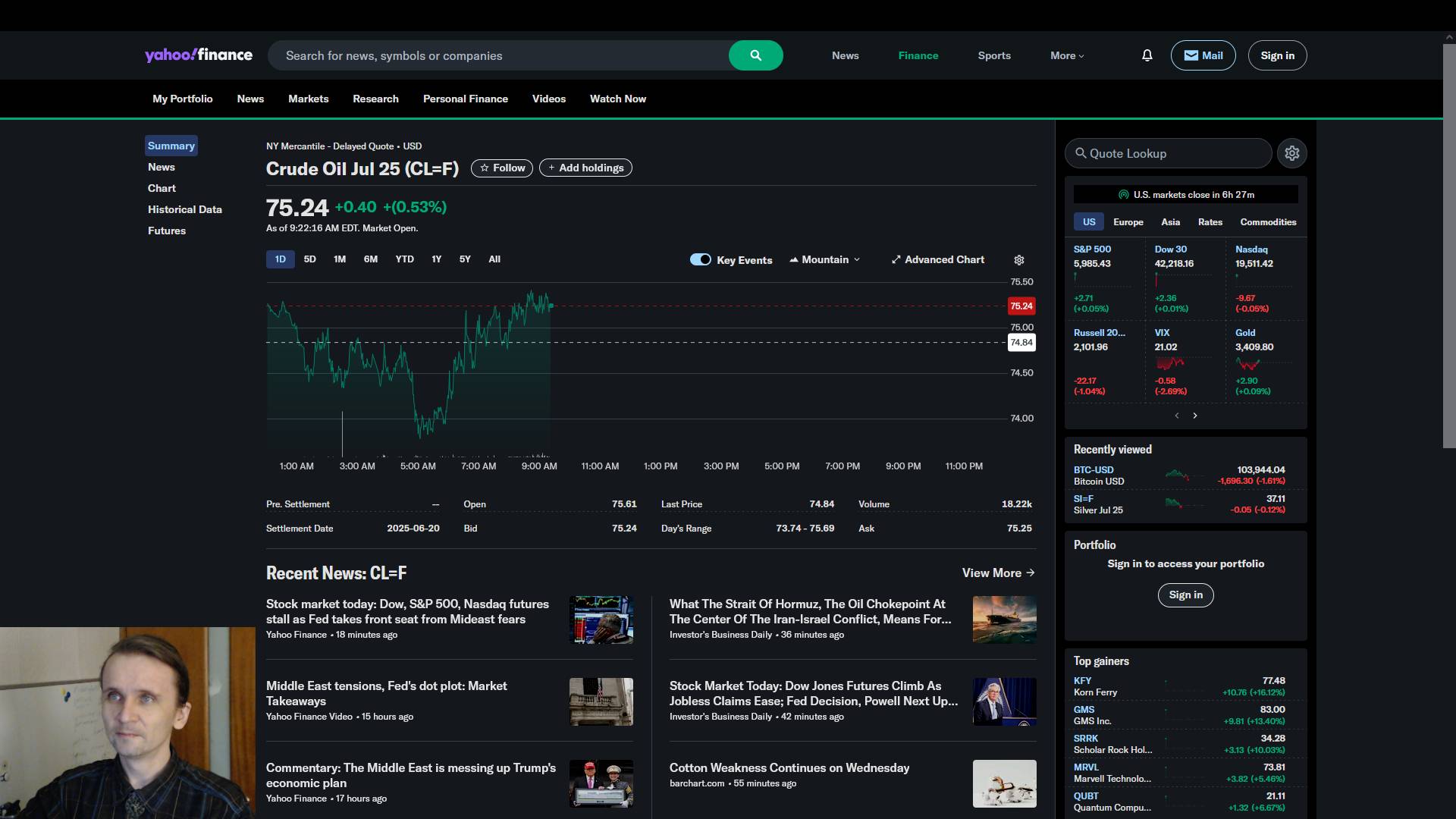Open Mail via envelope button
This screenshot has width=1456, height=819.
point(1203,55)
